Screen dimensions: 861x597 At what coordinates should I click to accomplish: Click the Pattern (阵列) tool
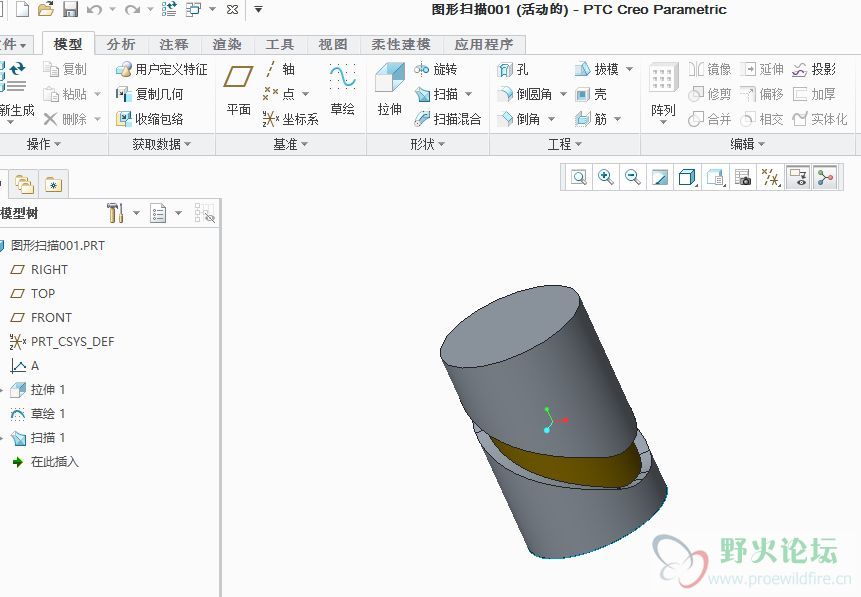click(x=663, y=92)
